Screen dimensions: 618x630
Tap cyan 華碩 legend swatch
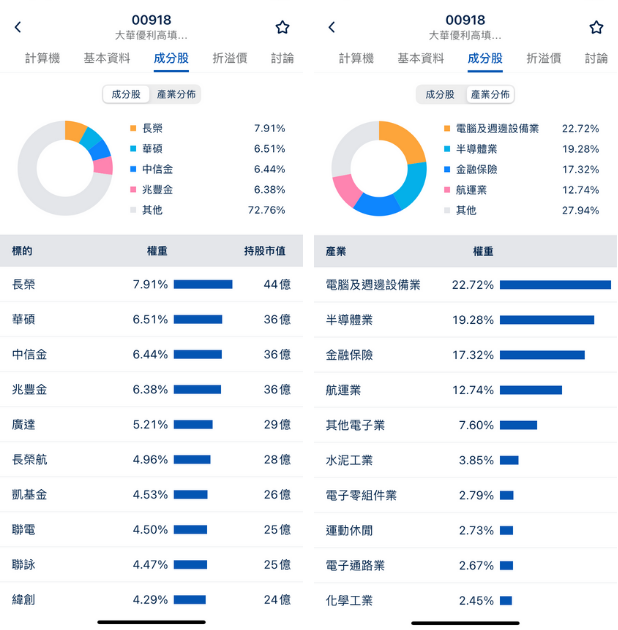pyautogui.click(x=133, y=149)
